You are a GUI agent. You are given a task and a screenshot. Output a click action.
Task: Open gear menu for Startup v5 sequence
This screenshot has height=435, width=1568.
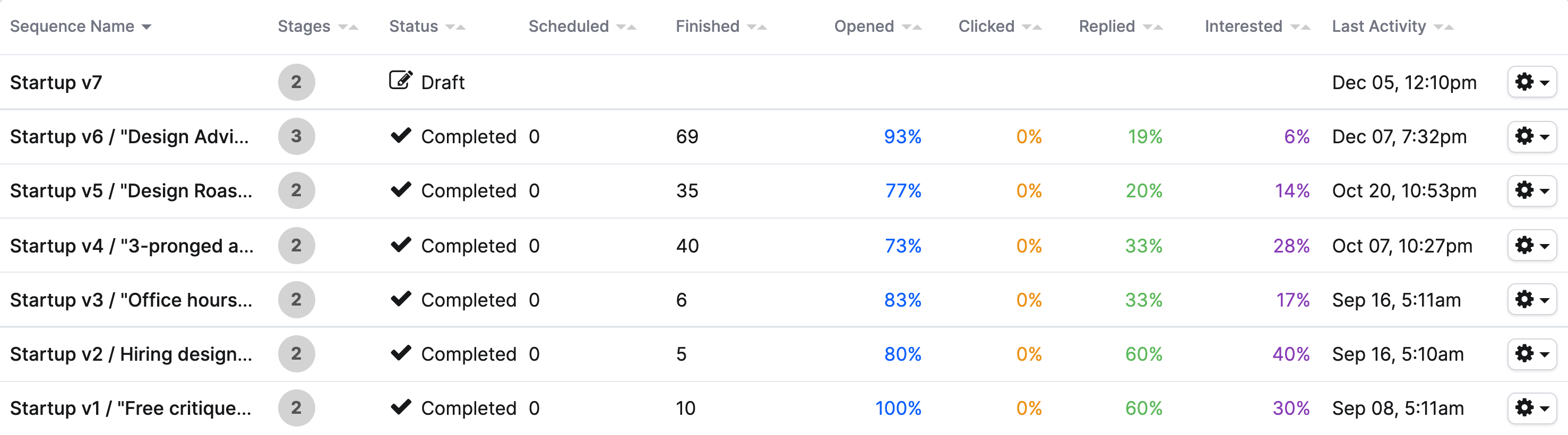click(x=1531, y=190)
